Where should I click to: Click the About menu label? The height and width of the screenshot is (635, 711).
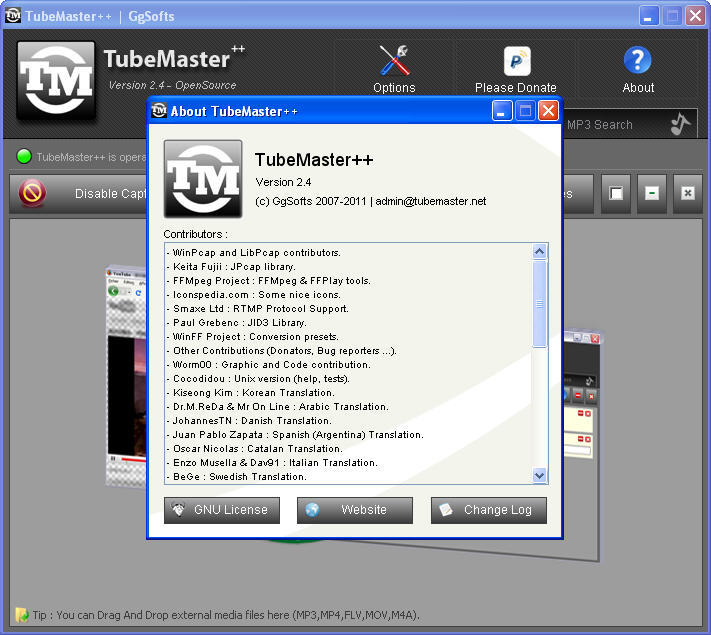(638, 88)
